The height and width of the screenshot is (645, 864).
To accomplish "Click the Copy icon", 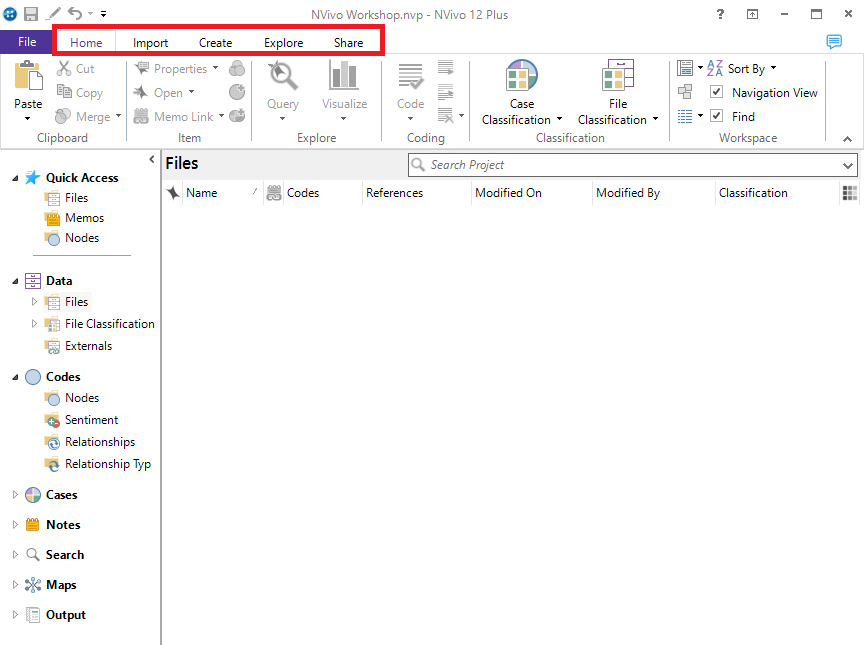I will point(64,92).
